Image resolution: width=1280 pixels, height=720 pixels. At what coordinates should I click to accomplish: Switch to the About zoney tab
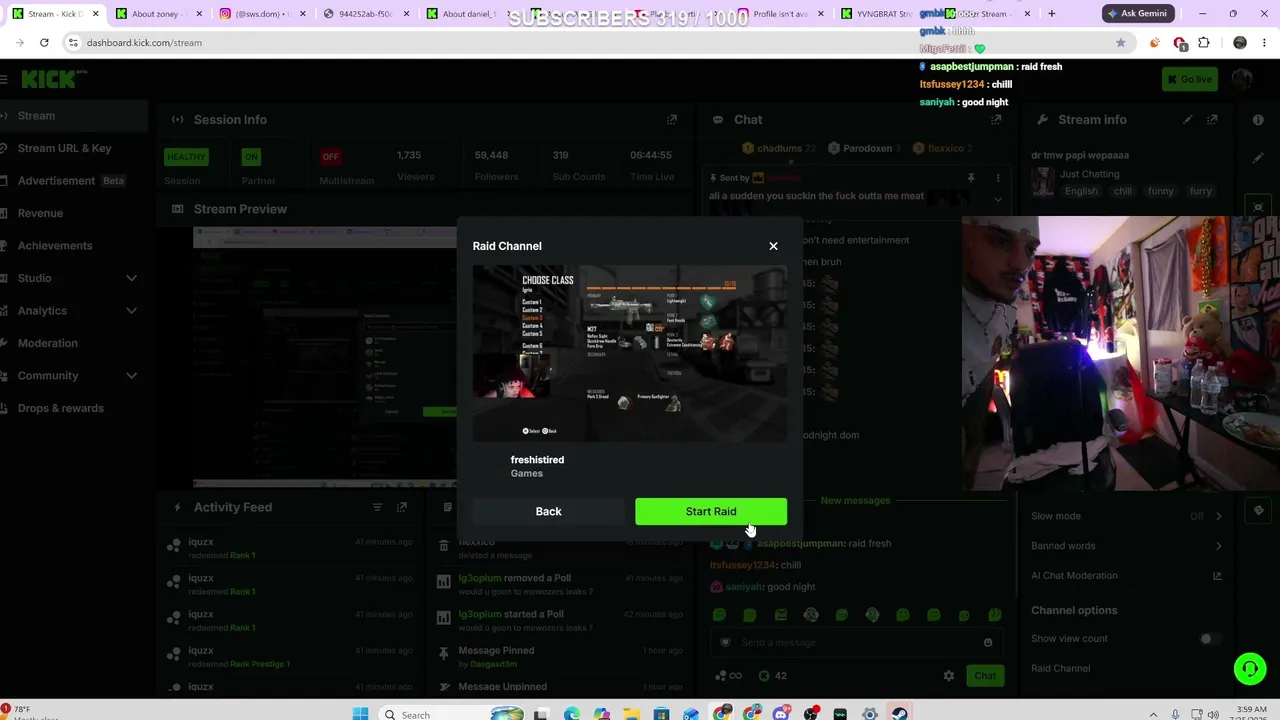coord(157,14)
